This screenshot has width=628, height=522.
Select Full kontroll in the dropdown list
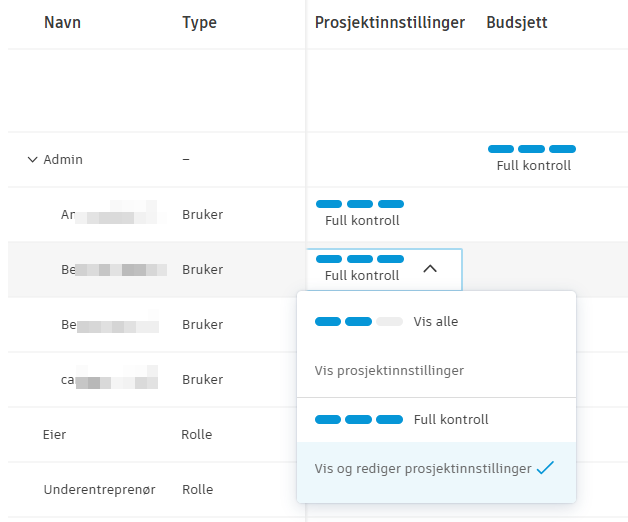(x=450, y=419)
